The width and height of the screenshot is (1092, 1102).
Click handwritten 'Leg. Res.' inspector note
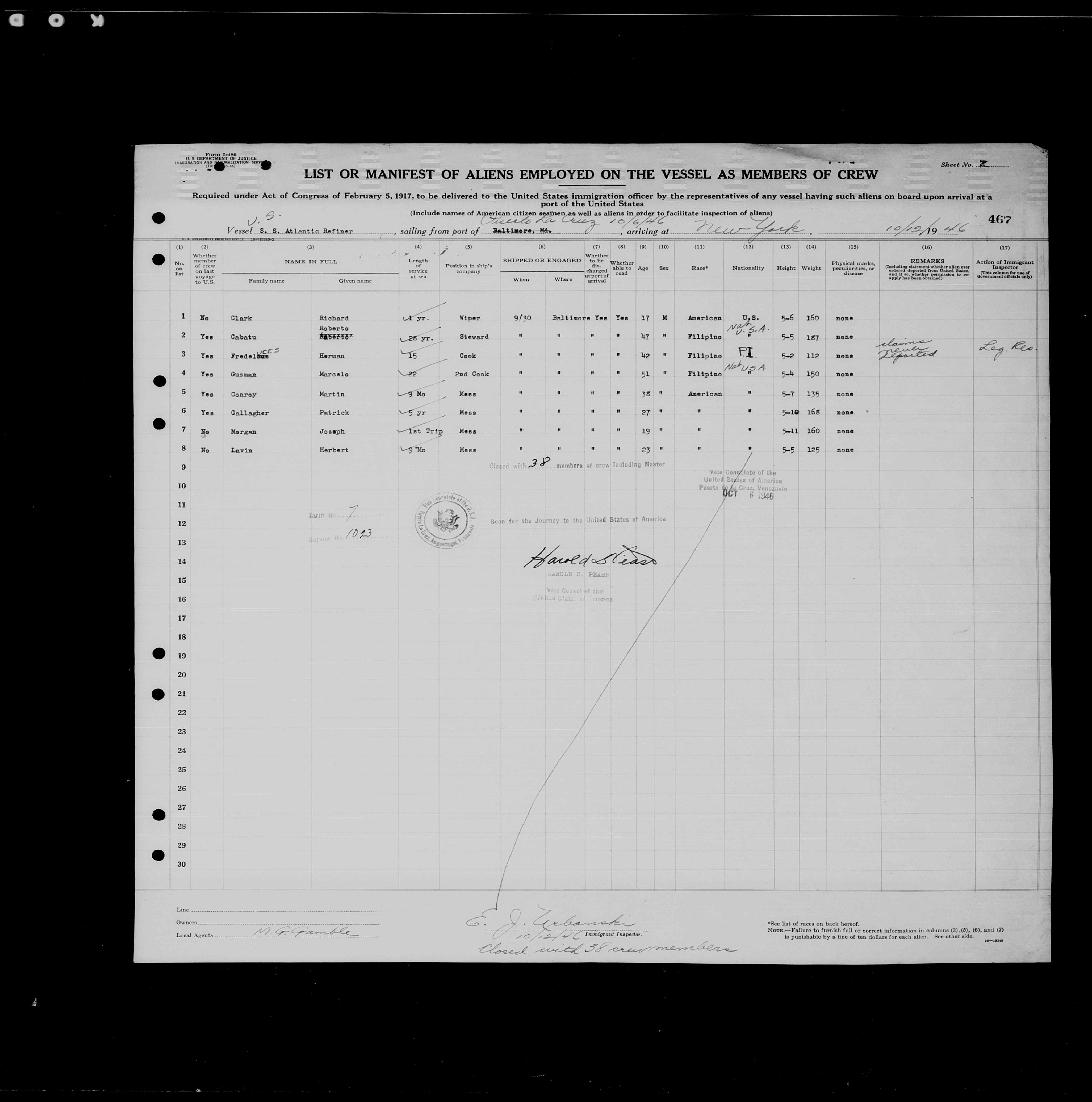click(x=1007, y=347)
